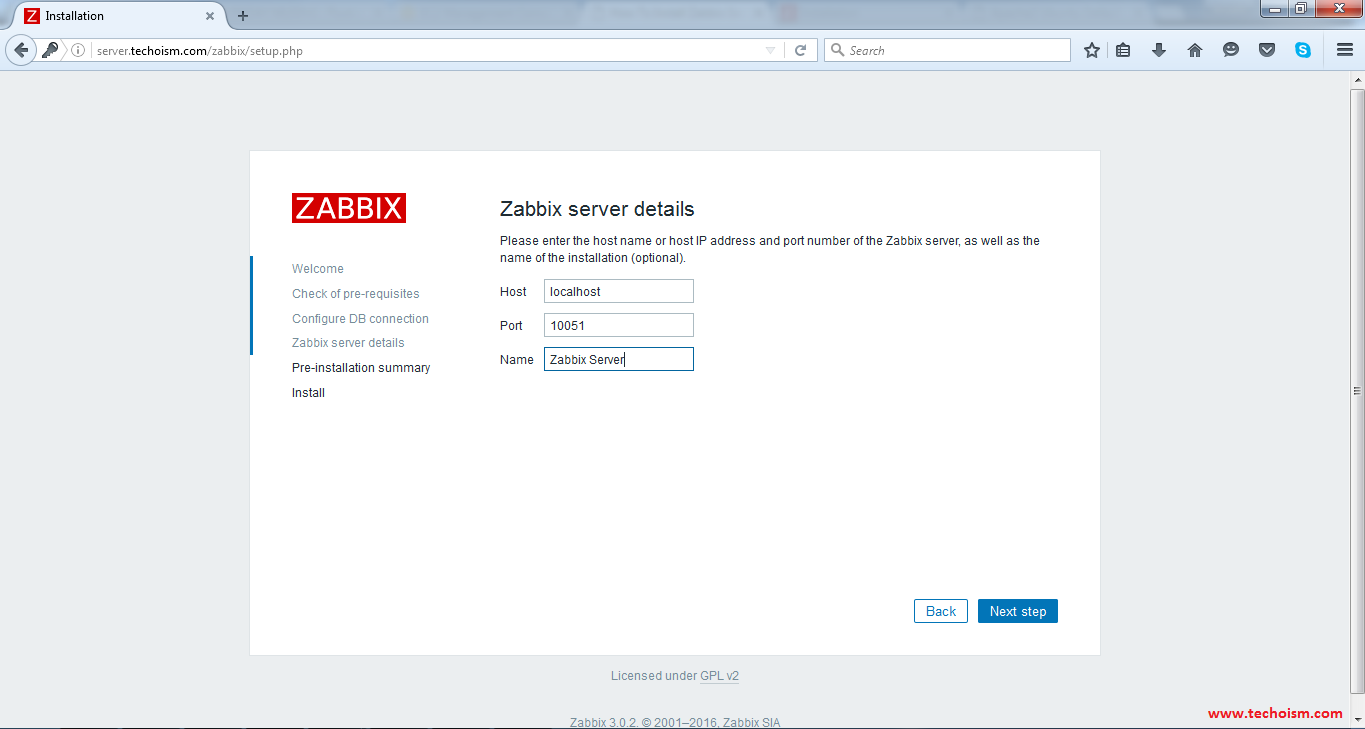Focus the Port input field
The image size is (1365, 729).
(619, 325)
